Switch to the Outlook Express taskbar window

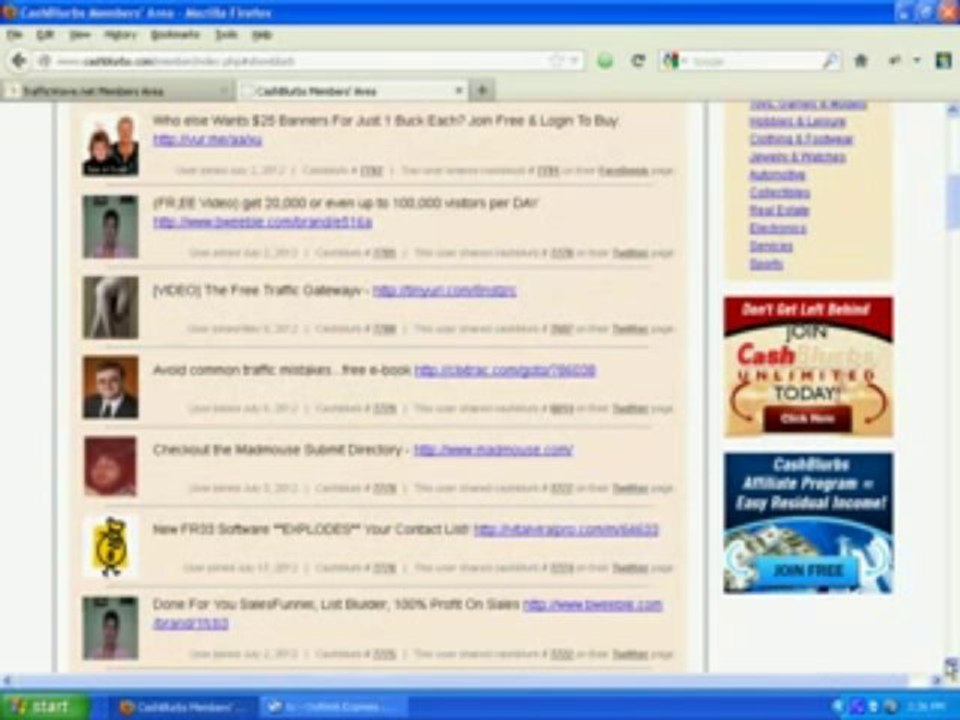click(x=334, y=707)
